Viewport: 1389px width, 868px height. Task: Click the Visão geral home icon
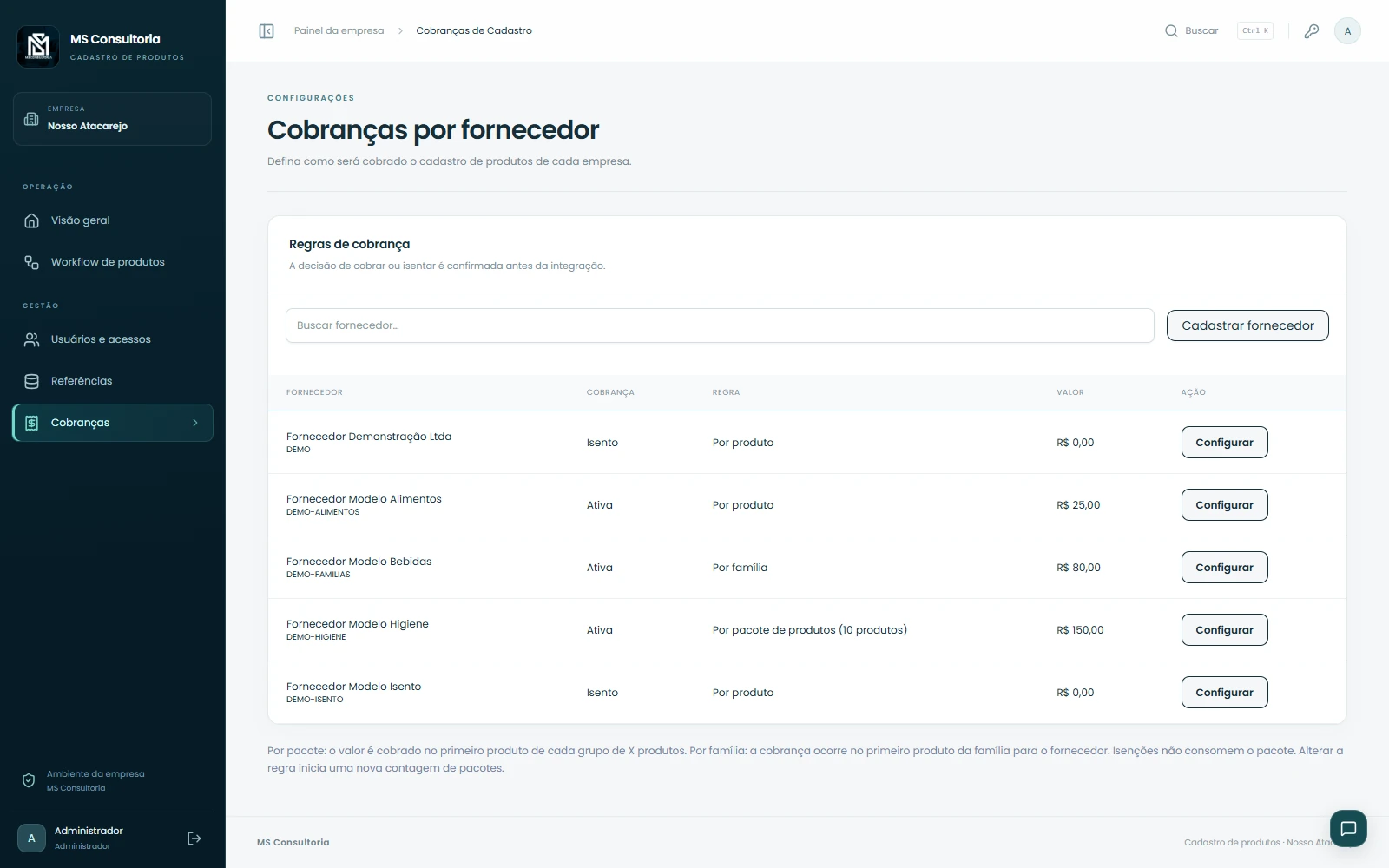coord(31,220)
